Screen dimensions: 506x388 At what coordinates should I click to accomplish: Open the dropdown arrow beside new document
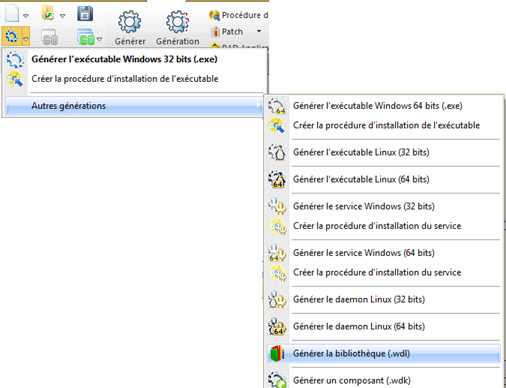coord(26,16)
